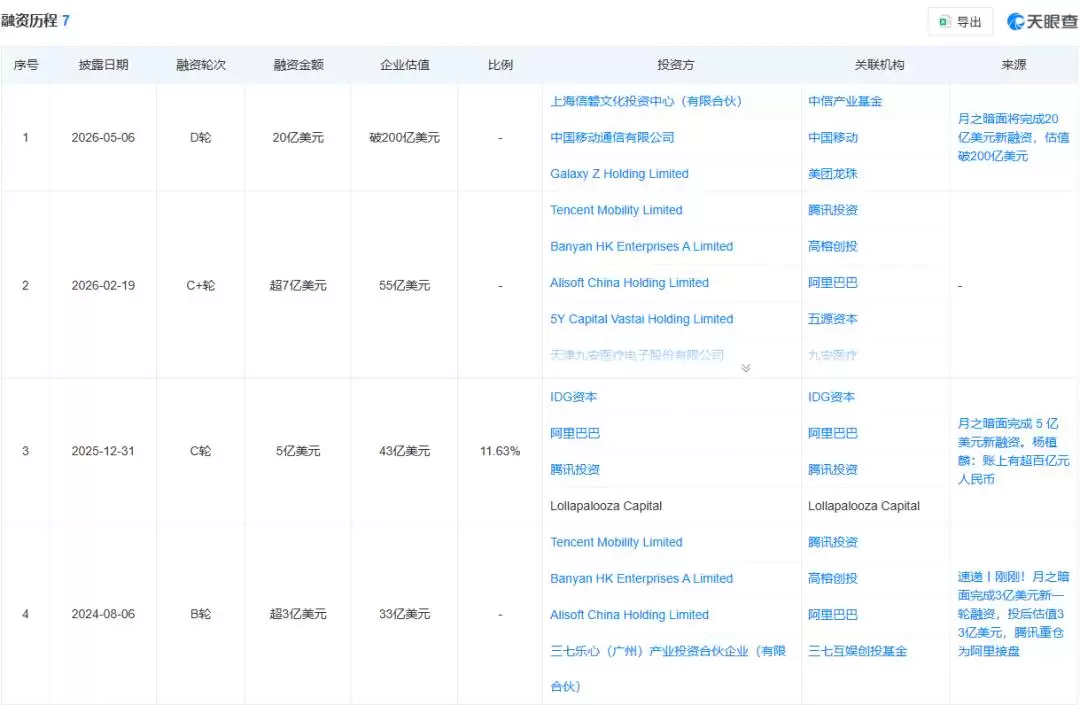The height and width of the screenshot is (705, 1080).
Task: Click the 融资金额 column header
Action: 298,65
